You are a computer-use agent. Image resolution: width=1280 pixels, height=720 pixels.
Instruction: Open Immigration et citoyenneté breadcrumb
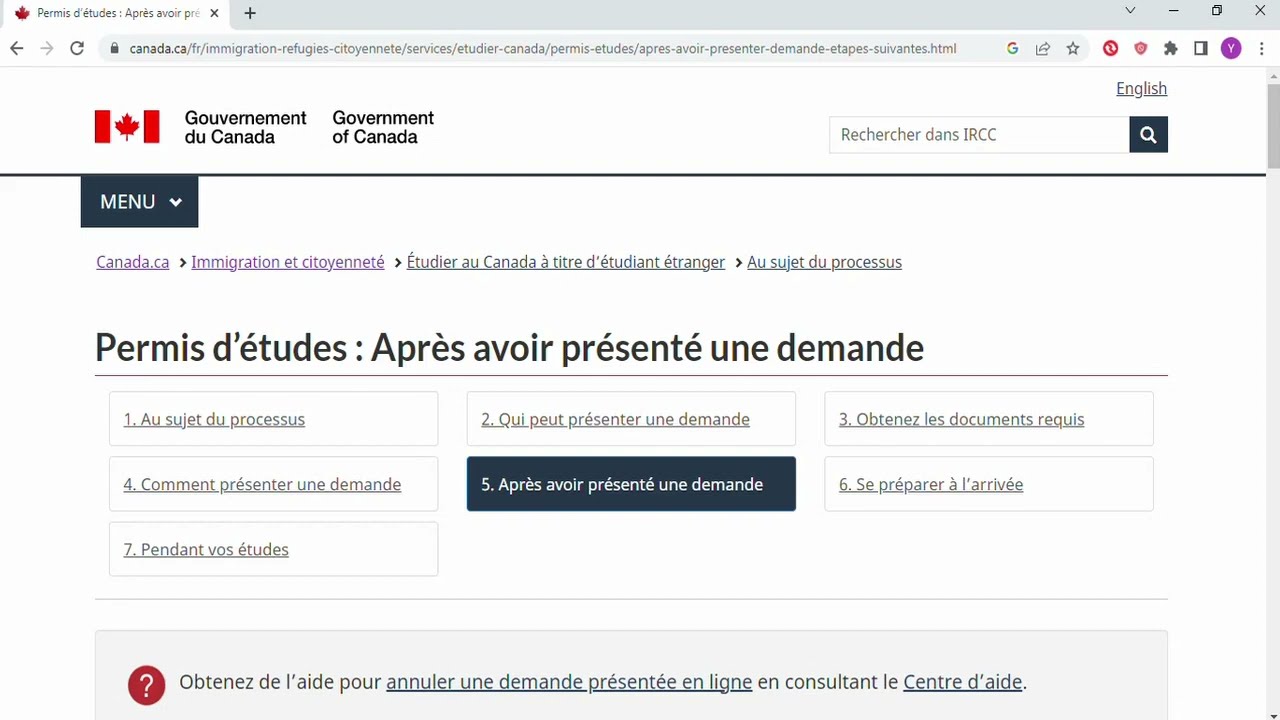[288, 262]
